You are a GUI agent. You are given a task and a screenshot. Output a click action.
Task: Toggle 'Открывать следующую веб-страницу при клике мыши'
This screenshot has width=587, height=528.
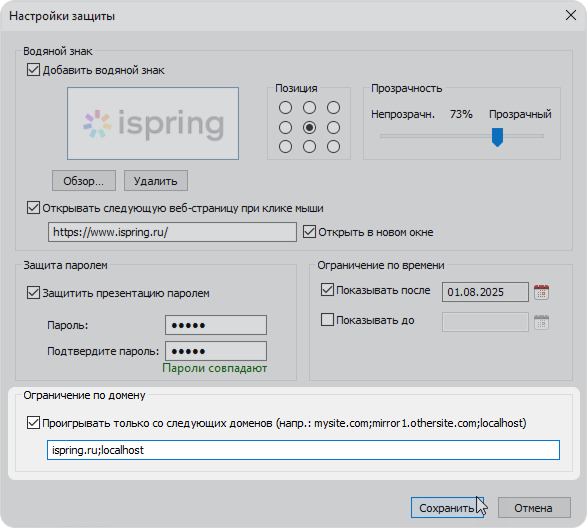33,208
